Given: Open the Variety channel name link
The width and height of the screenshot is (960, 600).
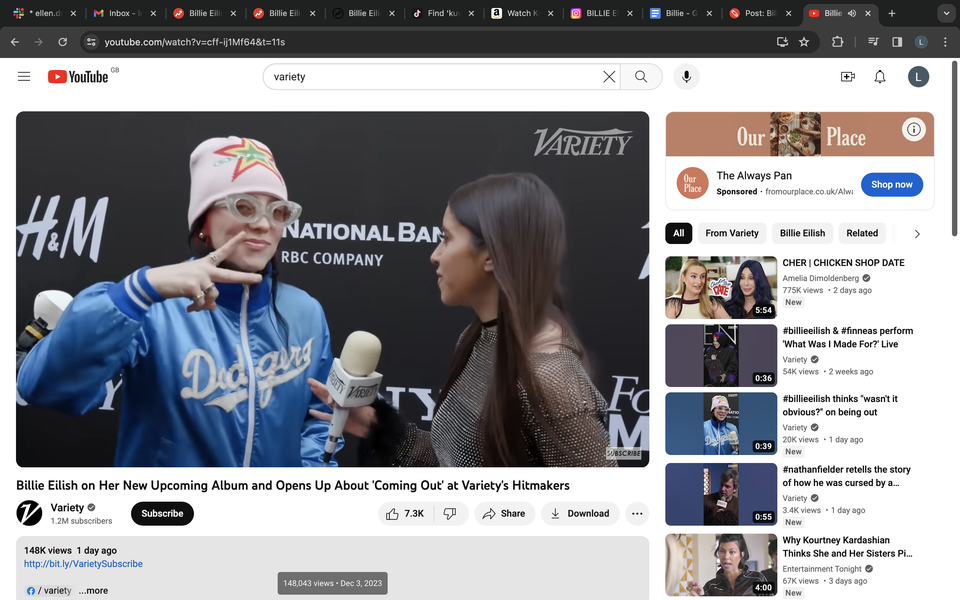Looking at the screenshot, I should (67, 508).
